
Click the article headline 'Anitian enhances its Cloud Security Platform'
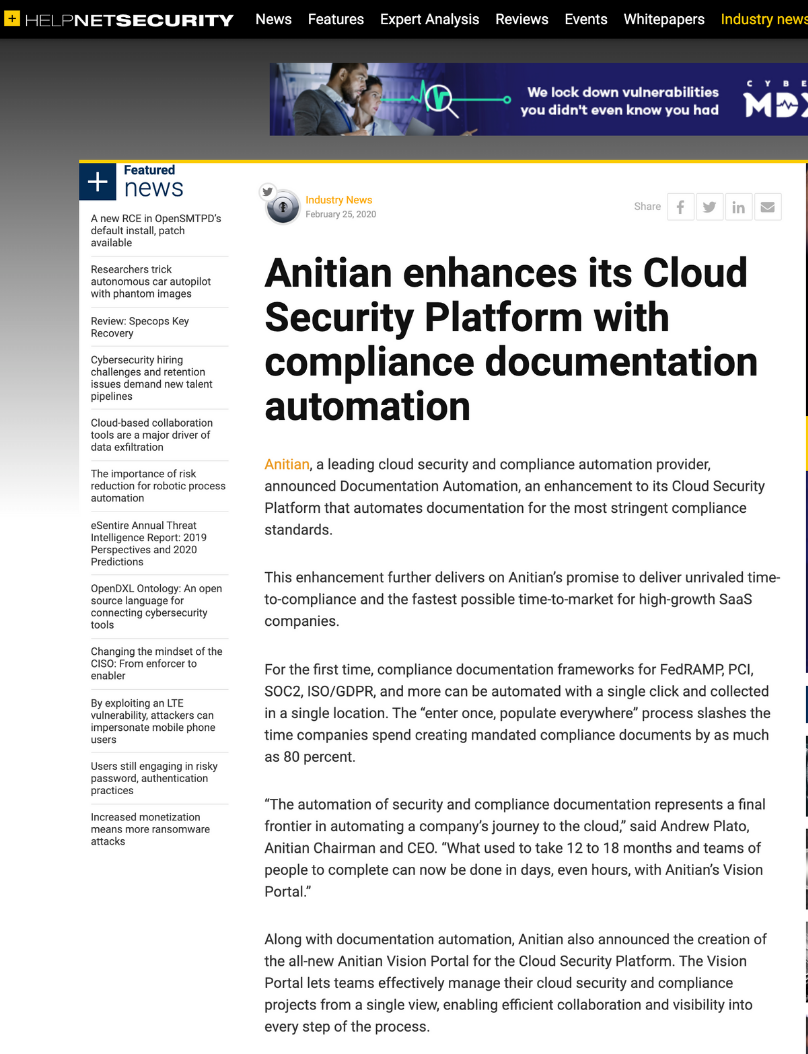tap(511, 339)
